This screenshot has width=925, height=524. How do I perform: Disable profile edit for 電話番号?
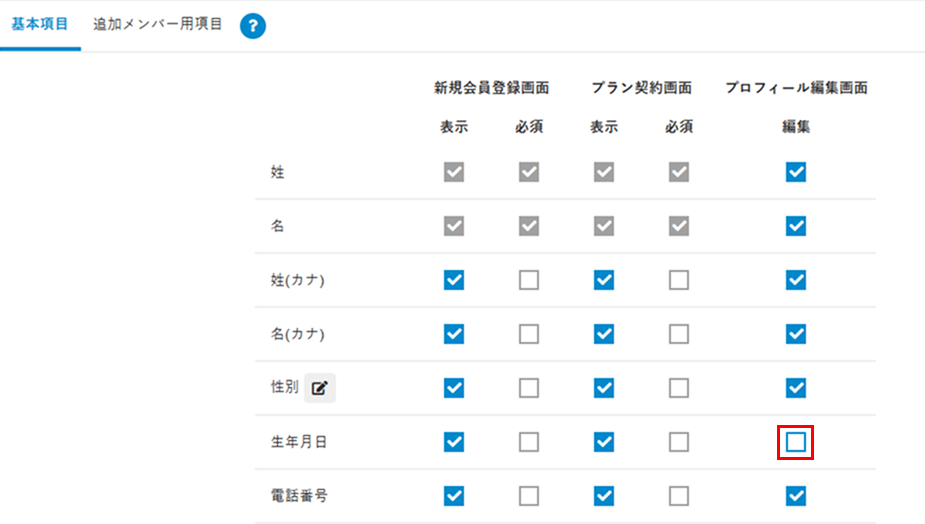(x=796, y=496)
